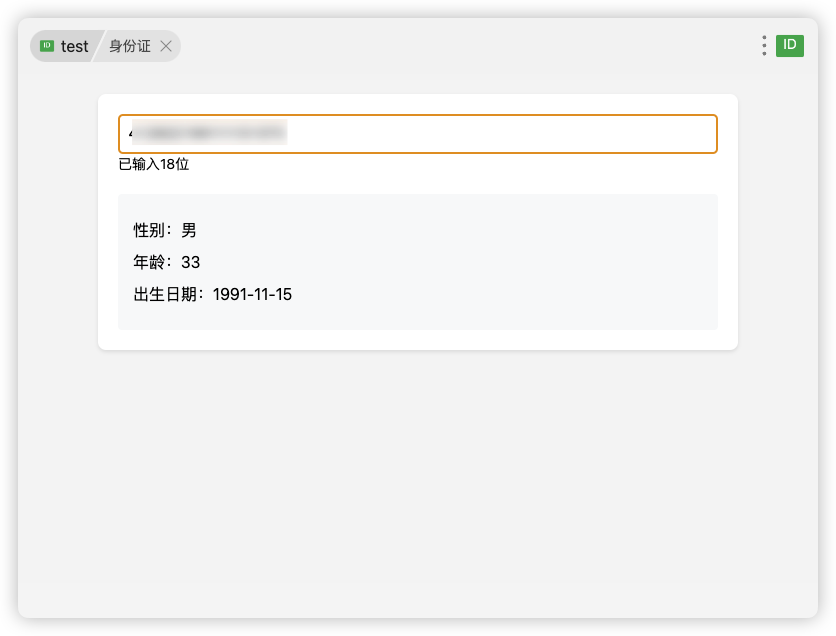Screen dimensions: 836x636
Task: Click the first visible digit in the input
Action: click(130, 133)
